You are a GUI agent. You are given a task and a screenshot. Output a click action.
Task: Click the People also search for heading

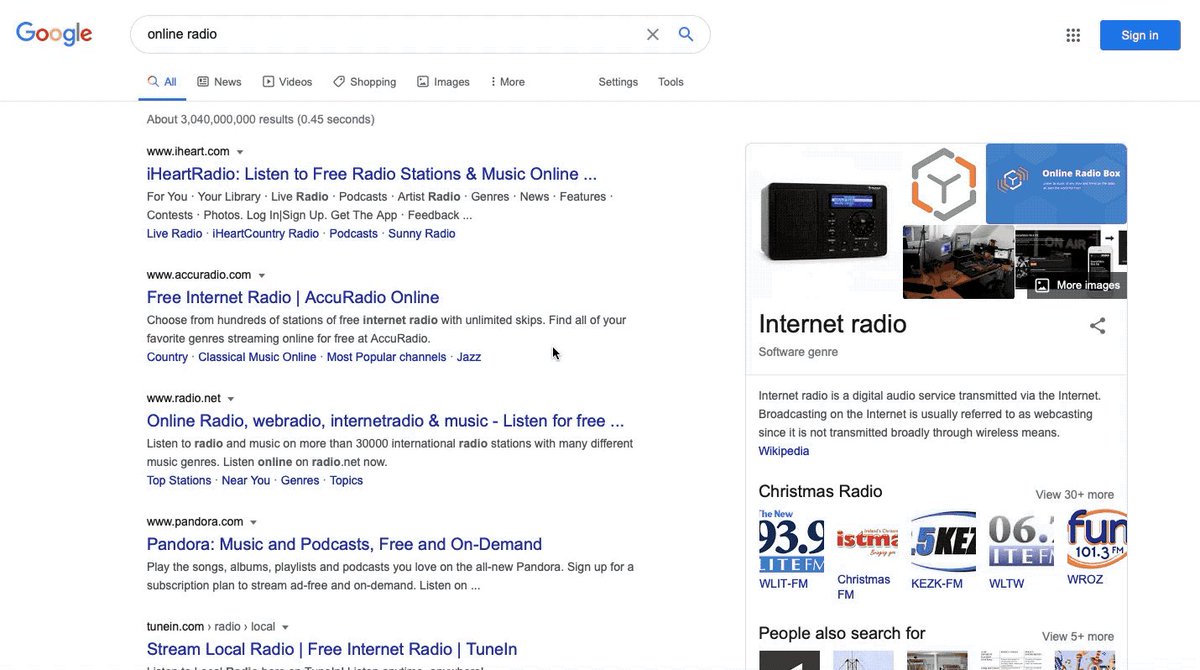click(842, 633)
